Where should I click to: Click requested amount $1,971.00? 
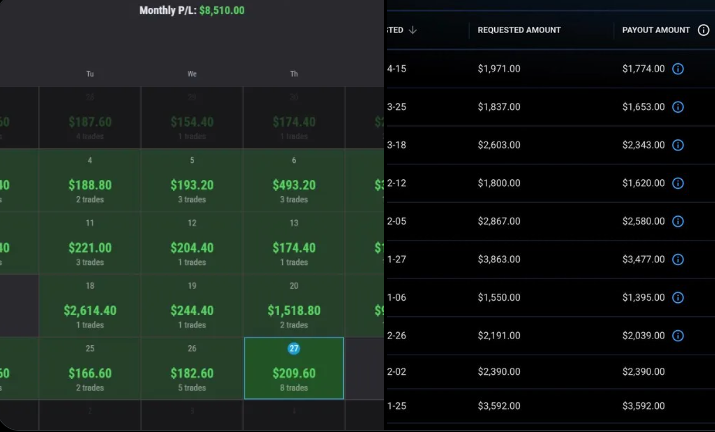tap(499, 69)
